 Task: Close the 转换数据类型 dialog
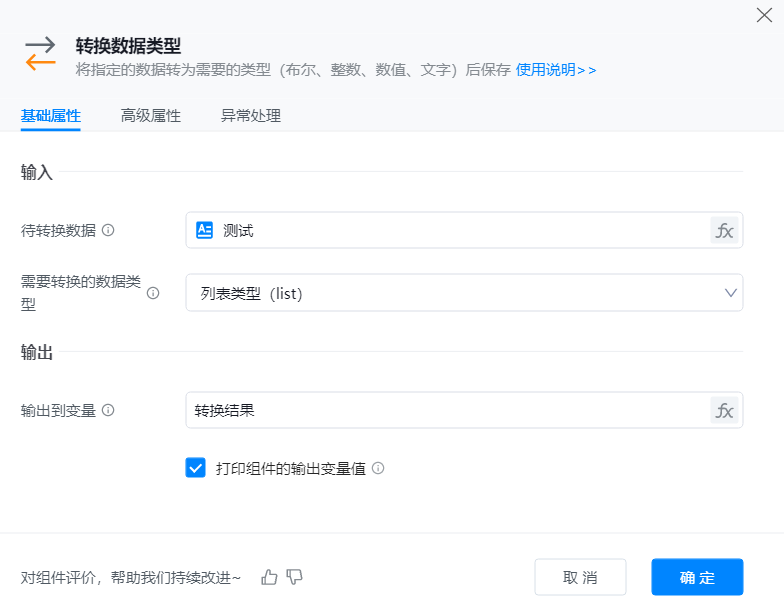pos(764,15)
